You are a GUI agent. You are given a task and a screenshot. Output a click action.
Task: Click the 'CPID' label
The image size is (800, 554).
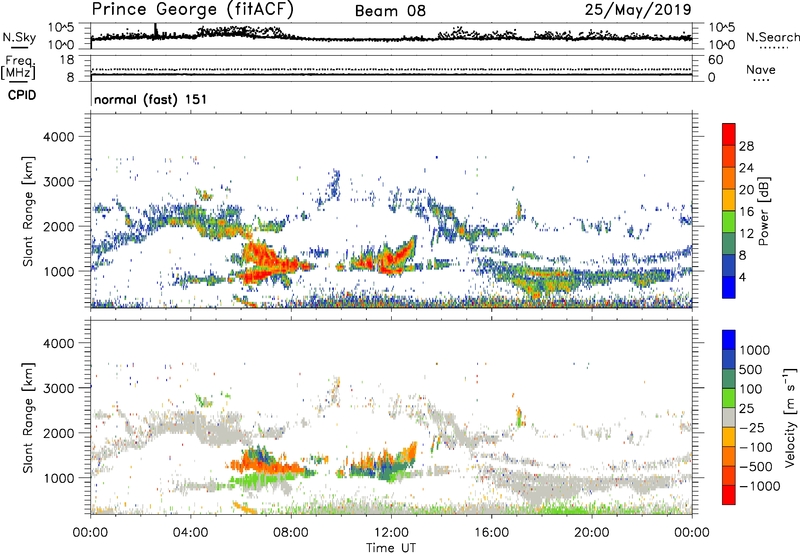click(22, 95)
